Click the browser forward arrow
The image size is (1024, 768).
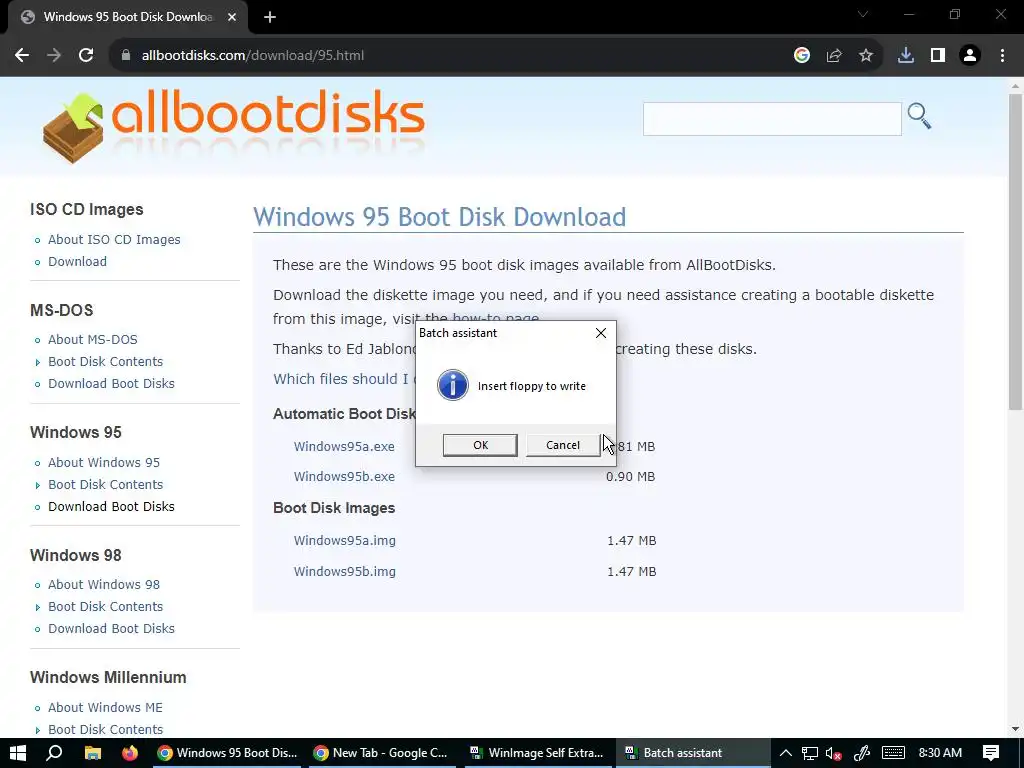pyautogui.click(x=54, y=56)
